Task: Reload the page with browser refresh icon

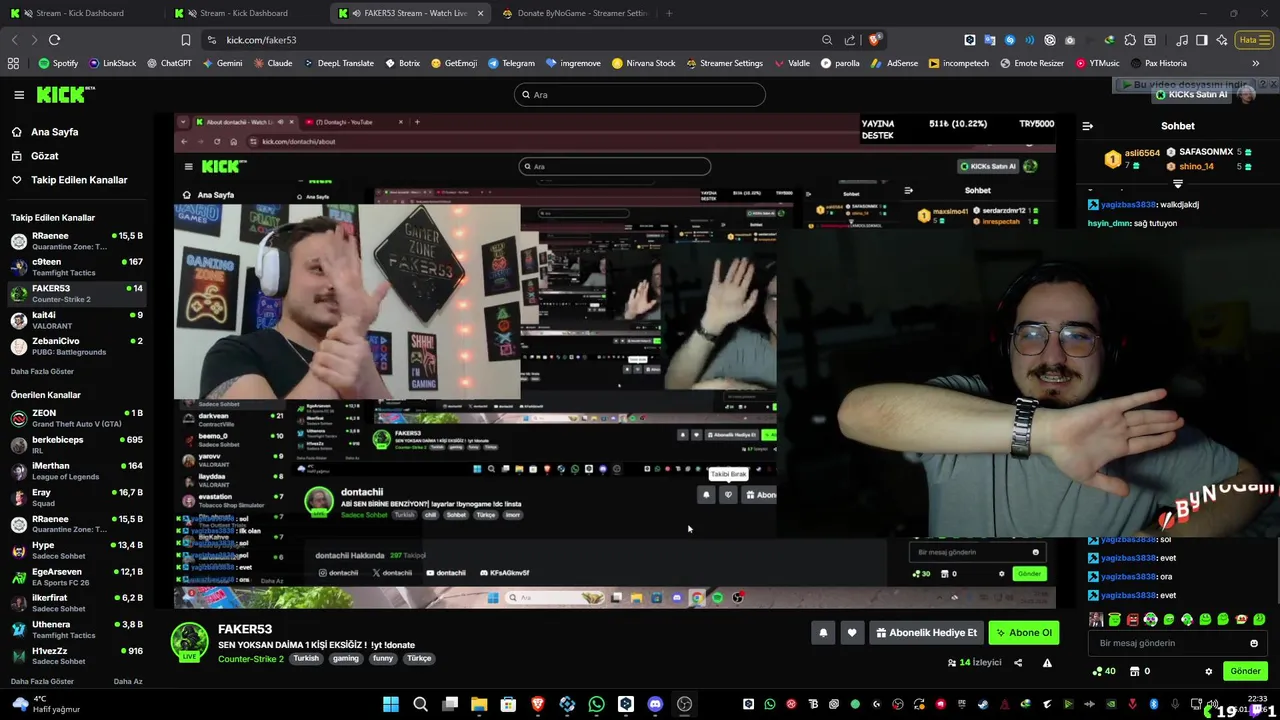Action: (x=54, y=40)
